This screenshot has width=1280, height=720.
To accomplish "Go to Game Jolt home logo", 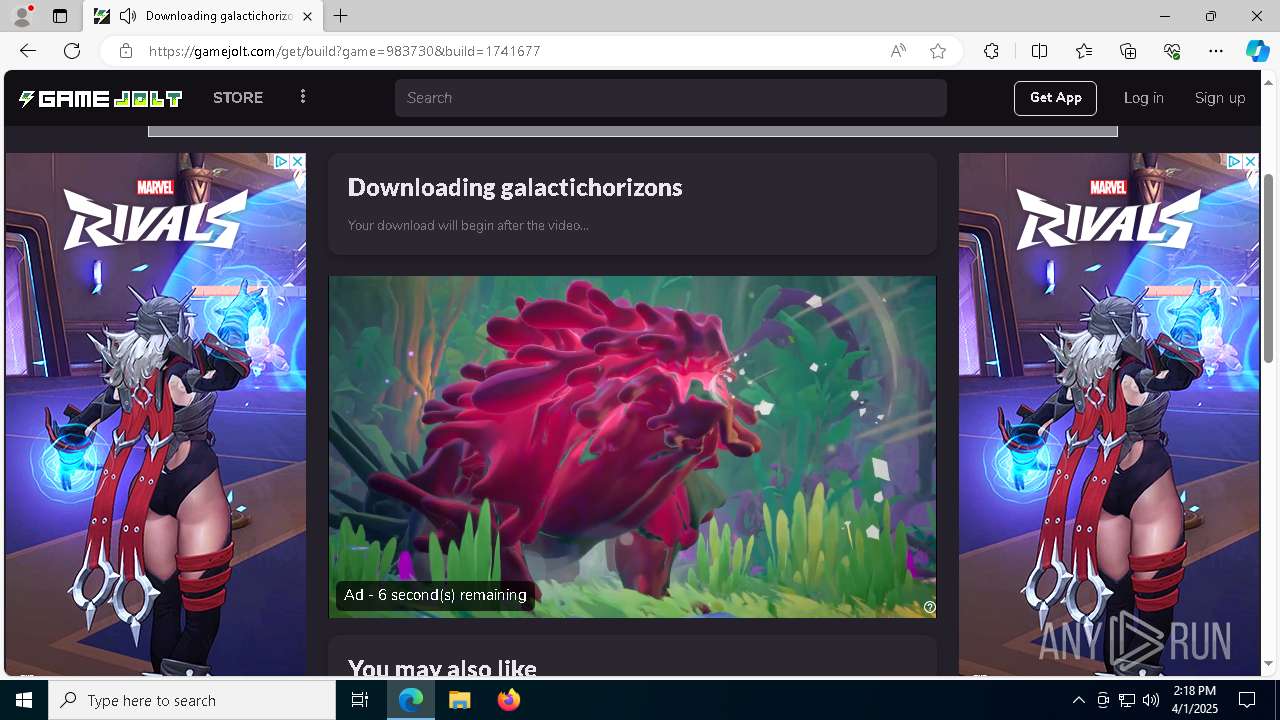I will [100, 98].
